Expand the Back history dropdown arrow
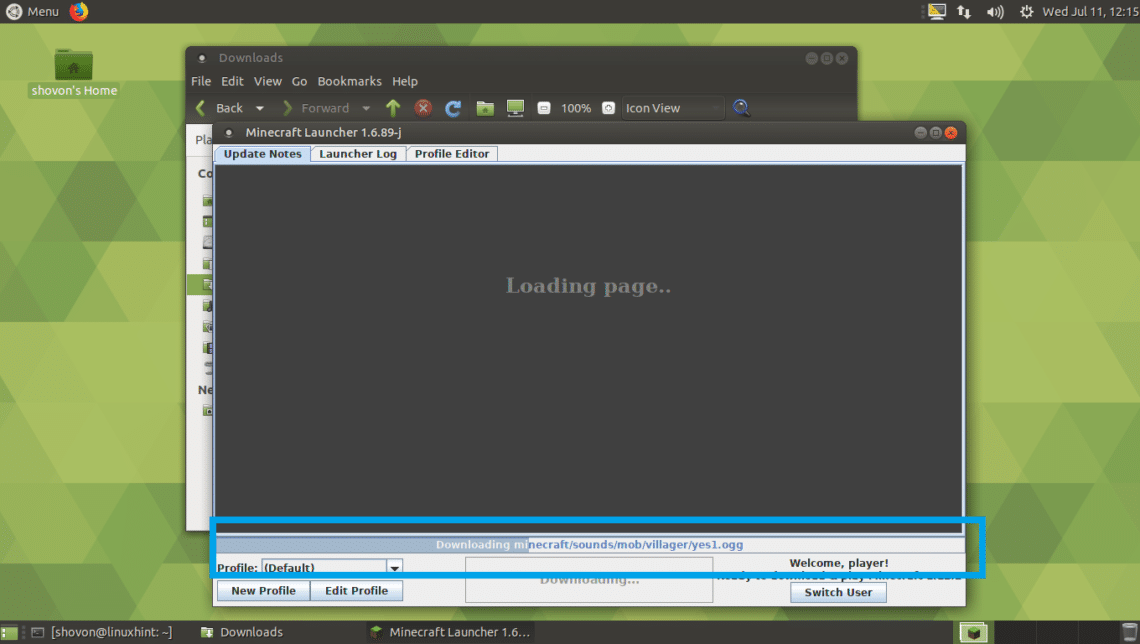Screen dimensions: 1140x644 260,108
